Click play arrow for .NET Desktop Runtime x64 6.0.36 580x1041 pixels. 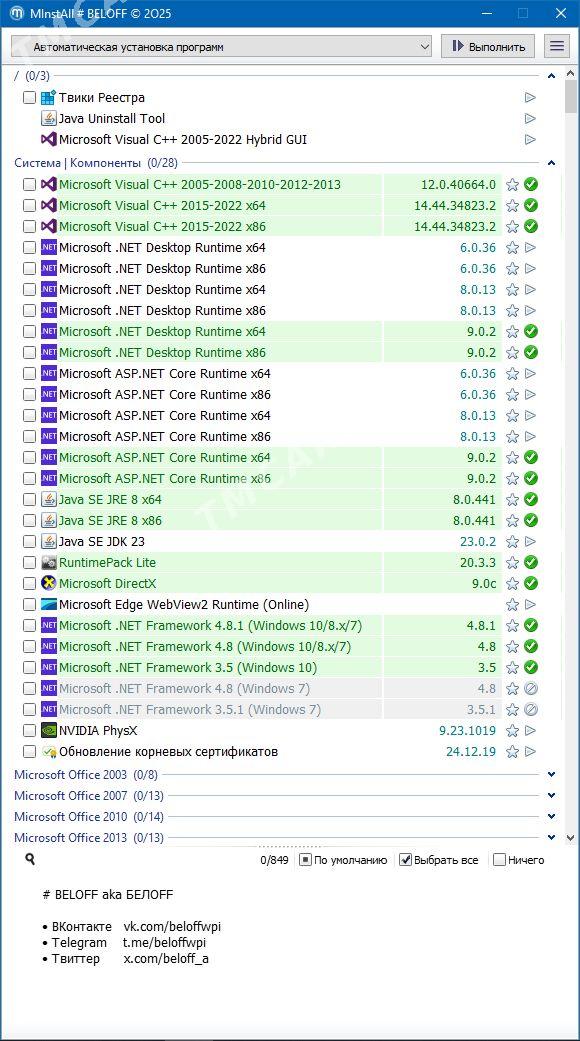coord(530,248)
